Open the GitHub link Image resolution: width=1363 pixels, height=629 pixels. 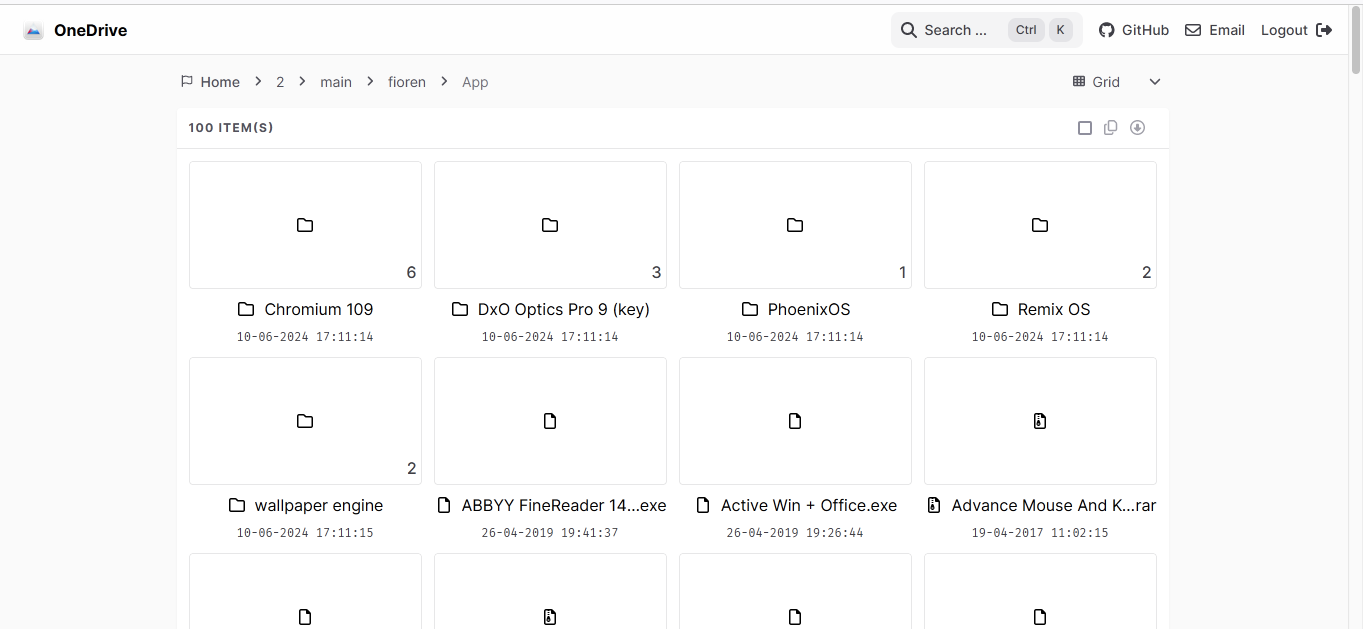[1134, 30]
